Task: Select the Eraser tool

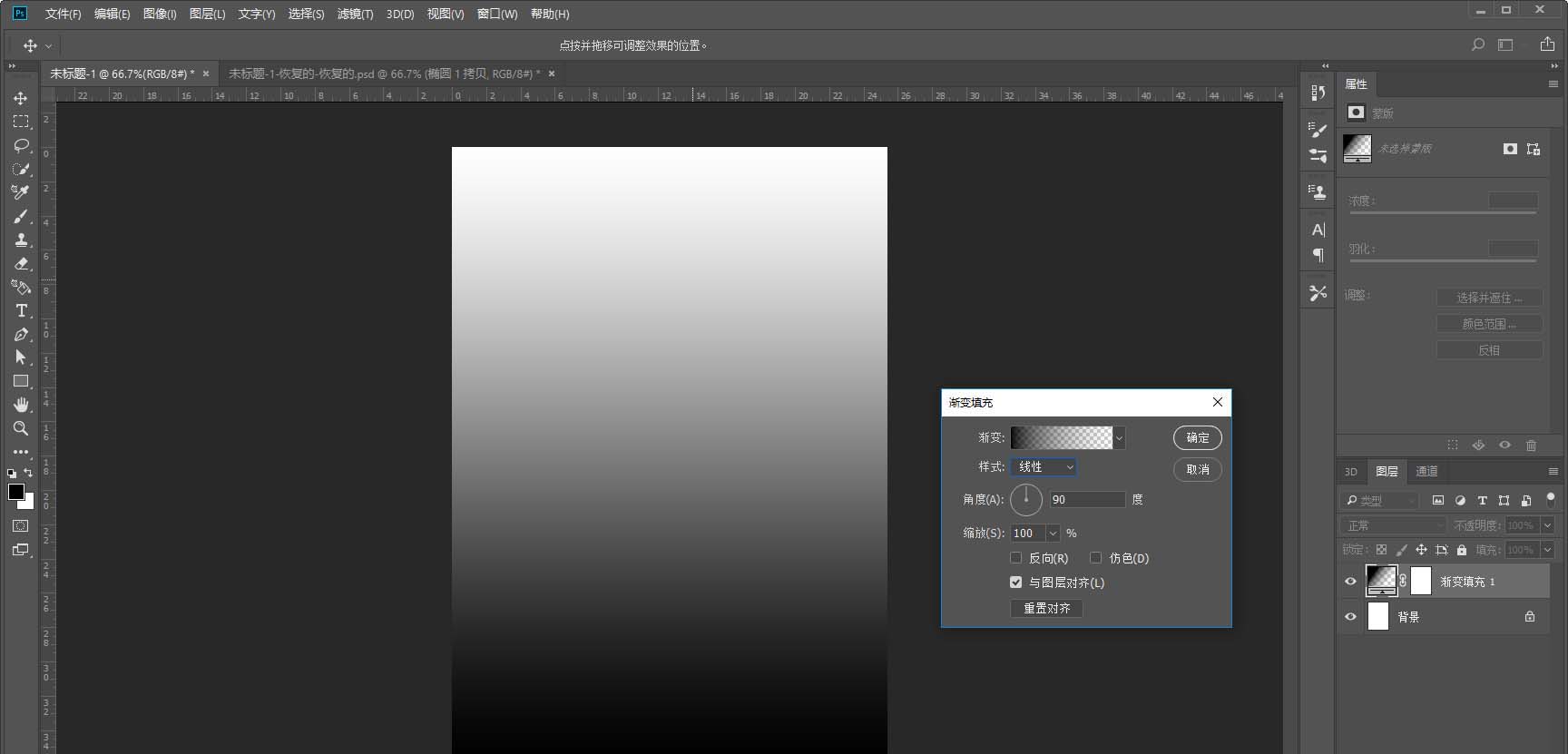Action: pyautogui.click(x=21, y=264)
